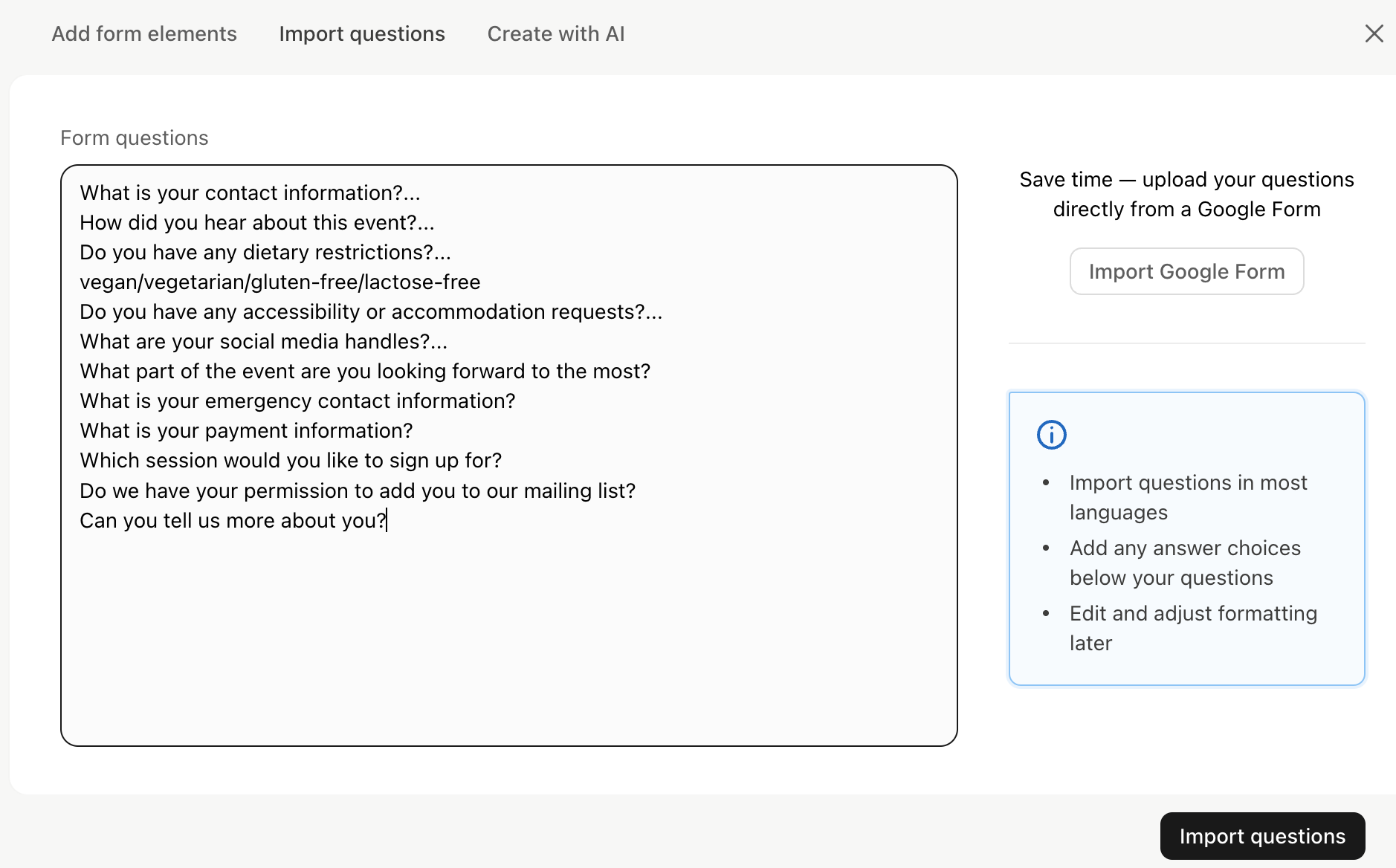The width and height of the screenshot is (1396, 868).
Task: Click the 'What is your contact information' line
Action: (x=250, y=193)
